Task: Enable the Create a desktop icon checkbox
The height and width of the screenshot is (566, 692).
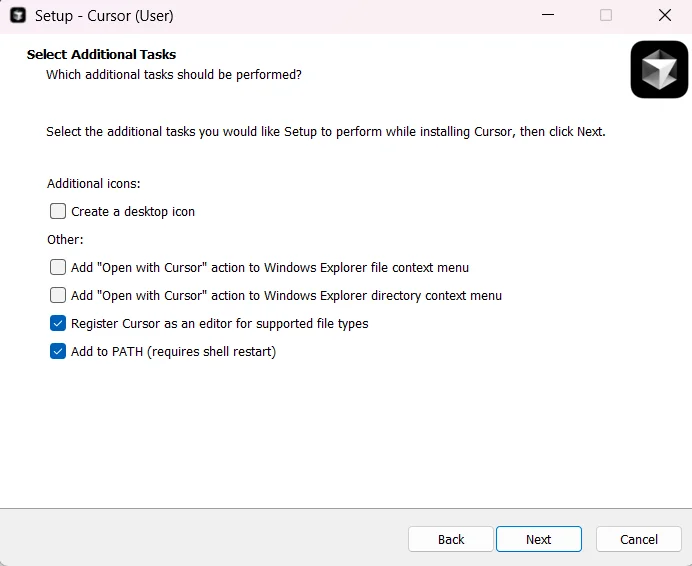Action: point(58,211)
